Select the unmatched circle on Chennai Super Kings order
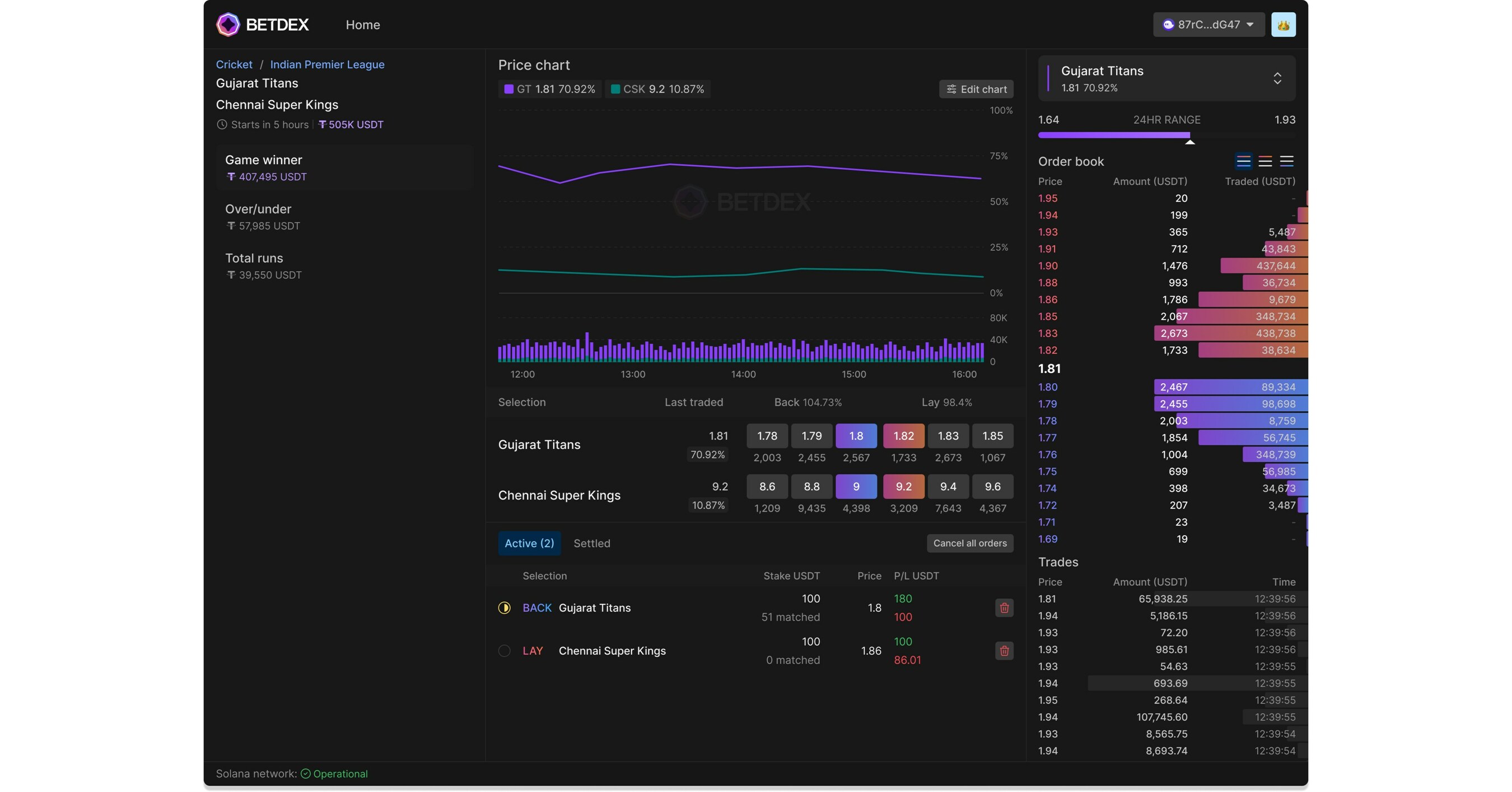The width and height of the screenshot is (1512, 792). click(504, 650)
